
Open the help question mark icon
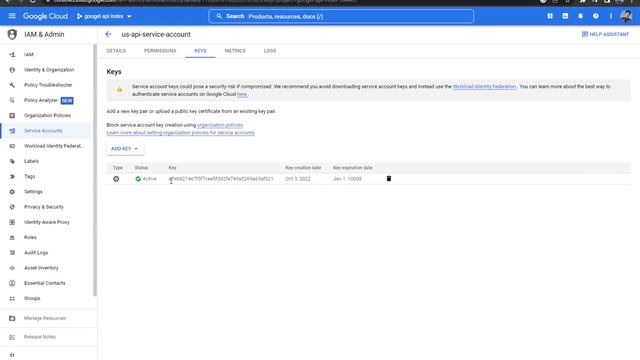click(x=596, y=16)
